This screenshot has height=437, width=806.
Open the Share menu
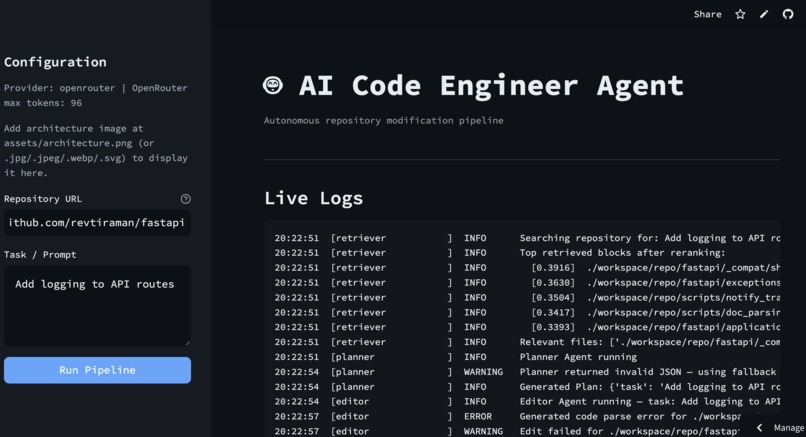coord(708,14)
